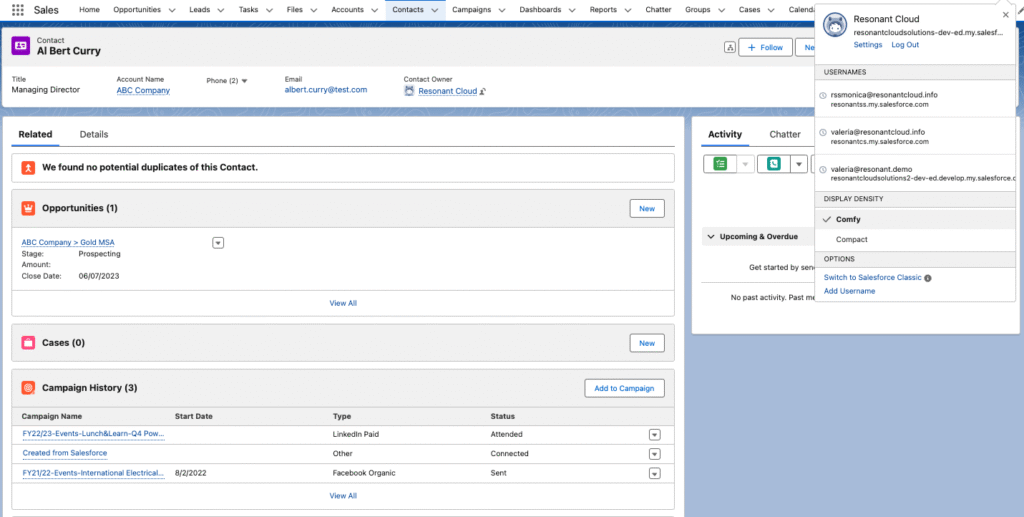Click the view contact hierarchy icon
Image resolution: width=1024 pixels, height=517 pixels.
point(729,47)
